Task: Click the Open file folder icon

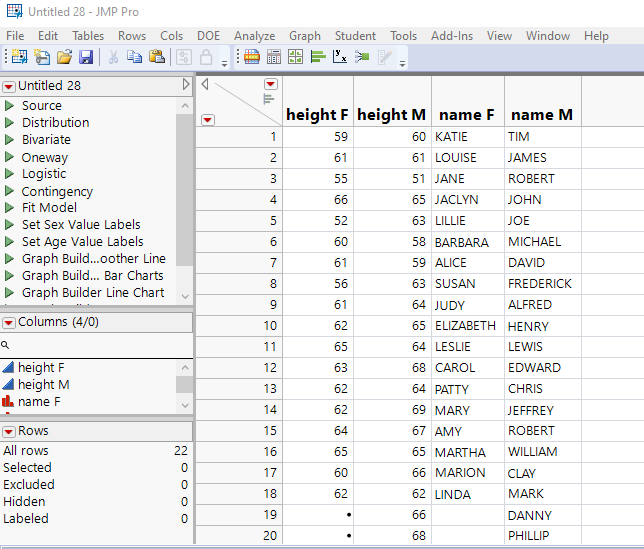Action: [x=64, y=57]
